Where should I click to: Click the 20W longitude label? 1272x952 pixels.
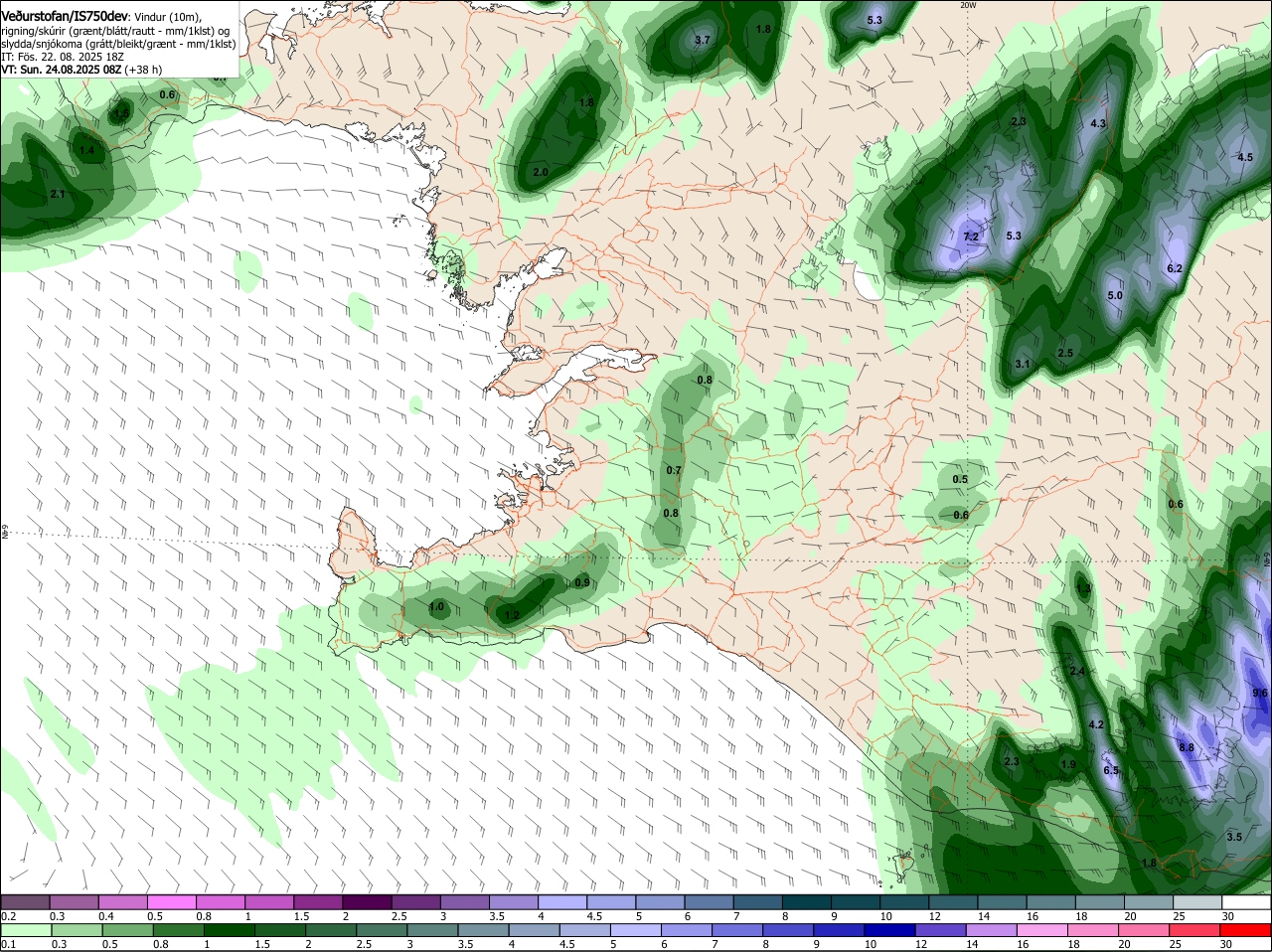968,5
